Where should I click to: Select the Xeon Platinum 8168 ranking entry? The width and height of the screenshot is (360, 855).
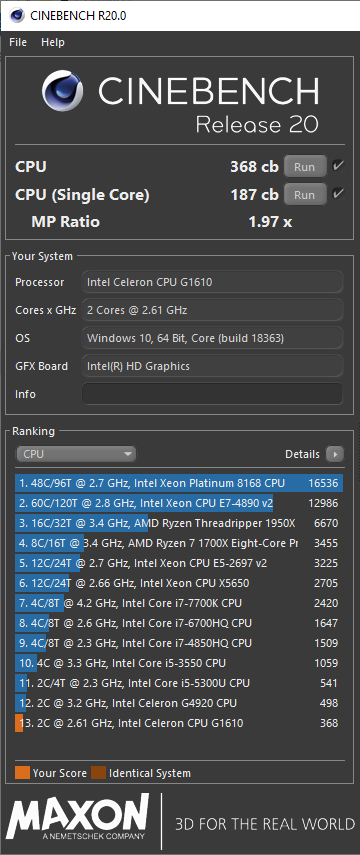tap(179, 483)
